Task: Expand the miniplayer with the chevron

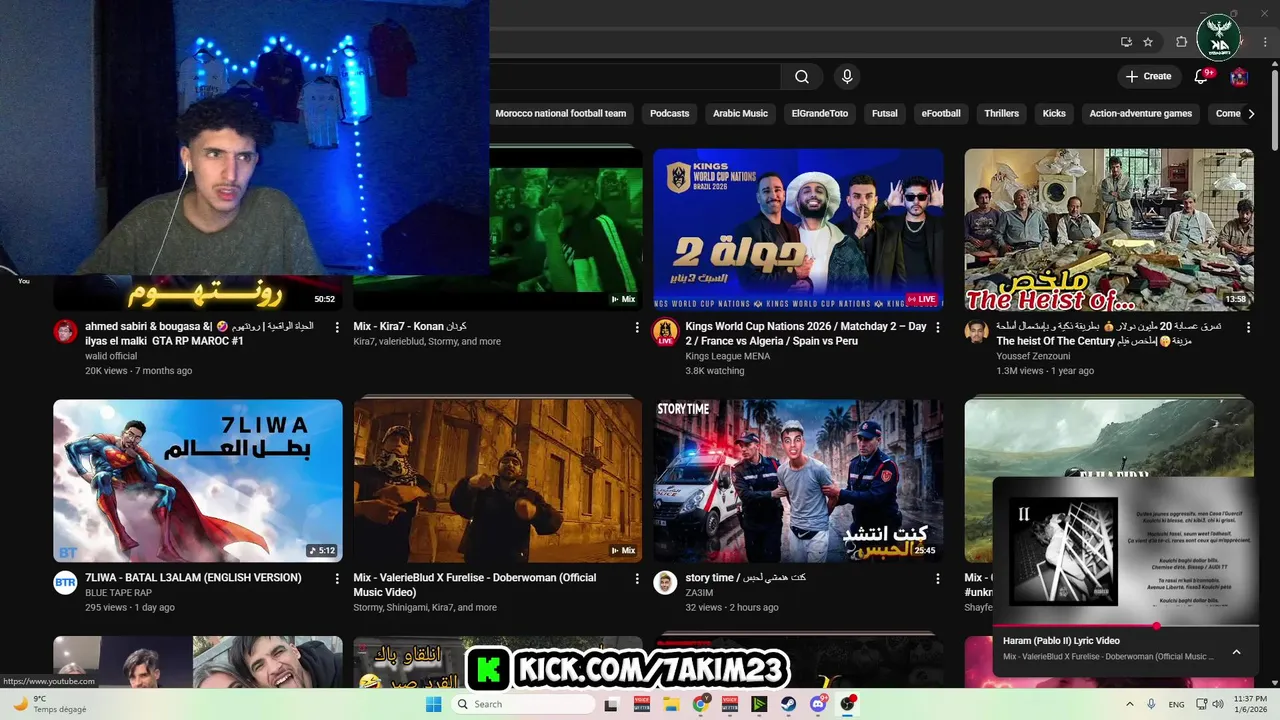Action: (x=1236, y=652)
